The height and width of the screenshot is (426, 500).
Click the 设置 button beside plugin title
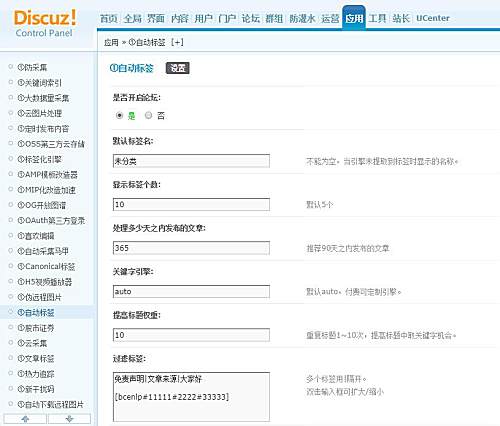pos(178,68)
